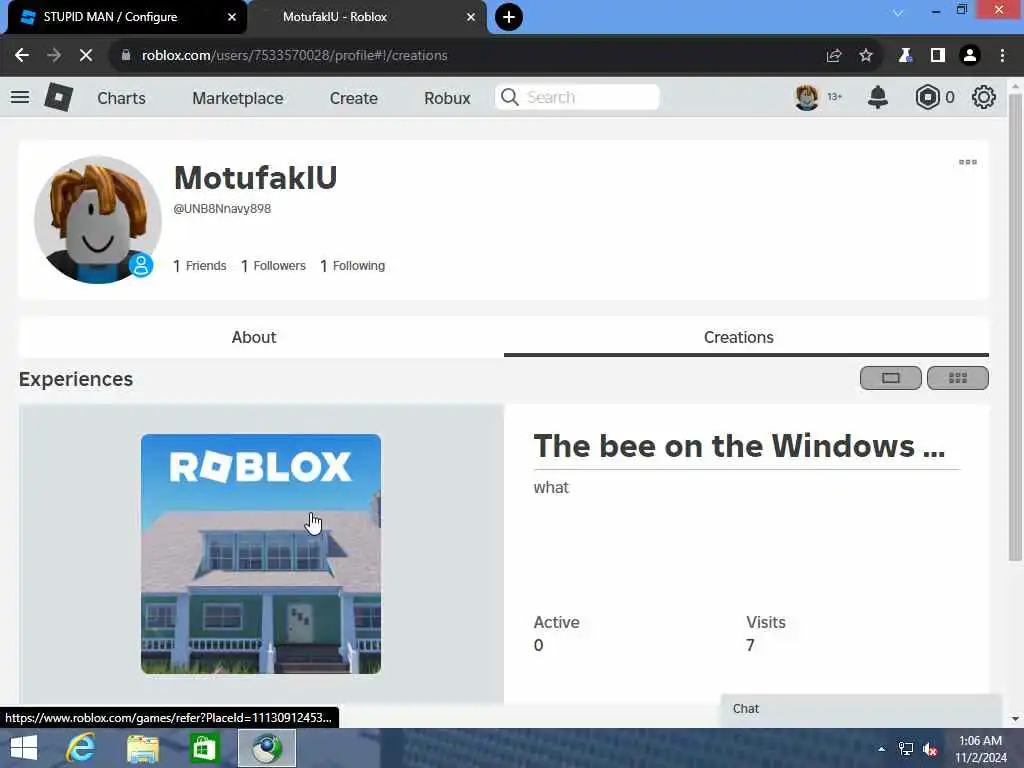Click the experience house thumbnail
Screen dimensions: 1024x768
pyautogui.click(x=261, y=554)
